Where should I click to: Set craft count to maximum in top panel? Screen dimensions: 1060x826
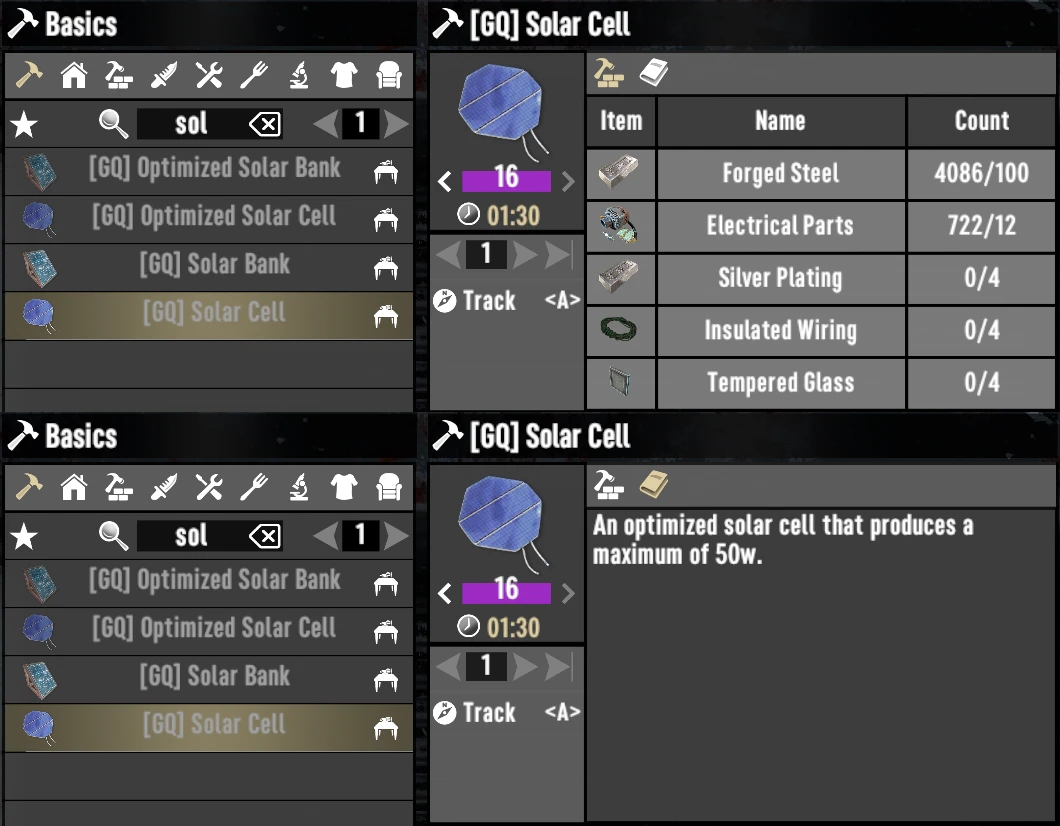(560, 255)
